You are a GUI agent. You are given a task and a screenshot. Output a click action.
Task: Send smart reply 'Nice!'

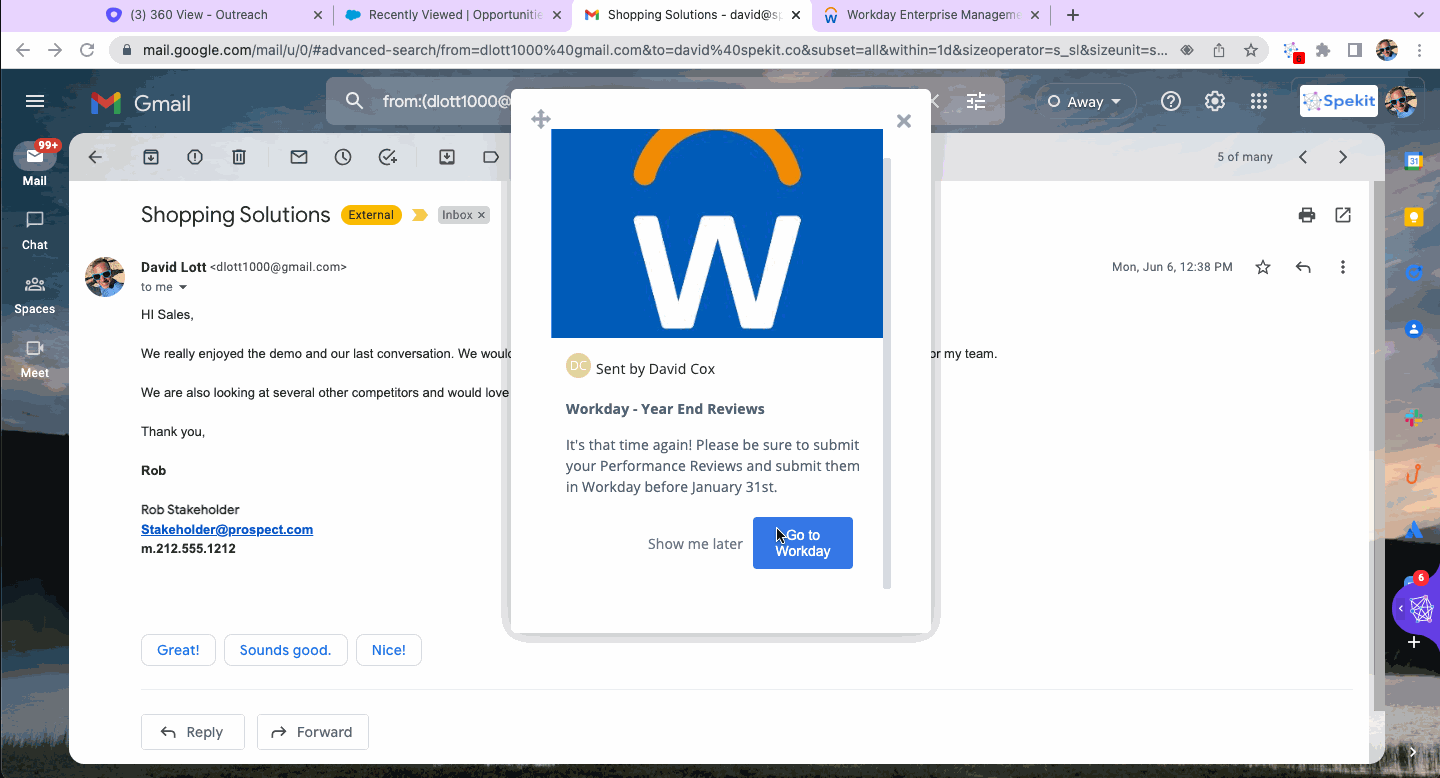(389, 650)
